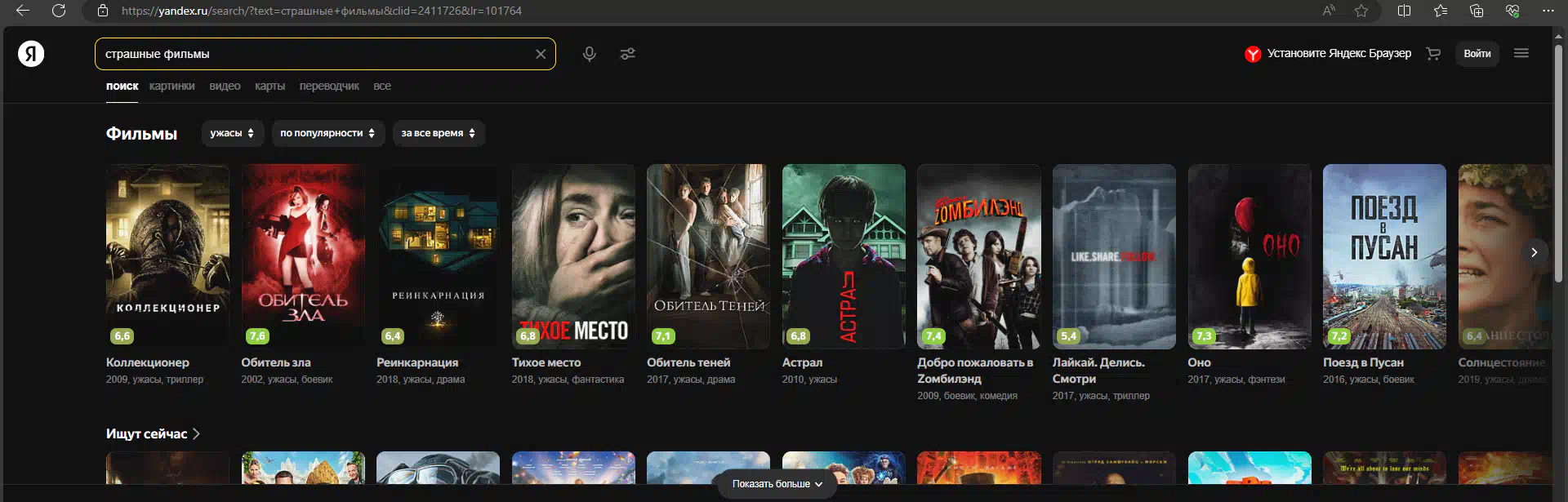Go to Yandex home via the logo
1568x502 pixels.
coord(31,54)
